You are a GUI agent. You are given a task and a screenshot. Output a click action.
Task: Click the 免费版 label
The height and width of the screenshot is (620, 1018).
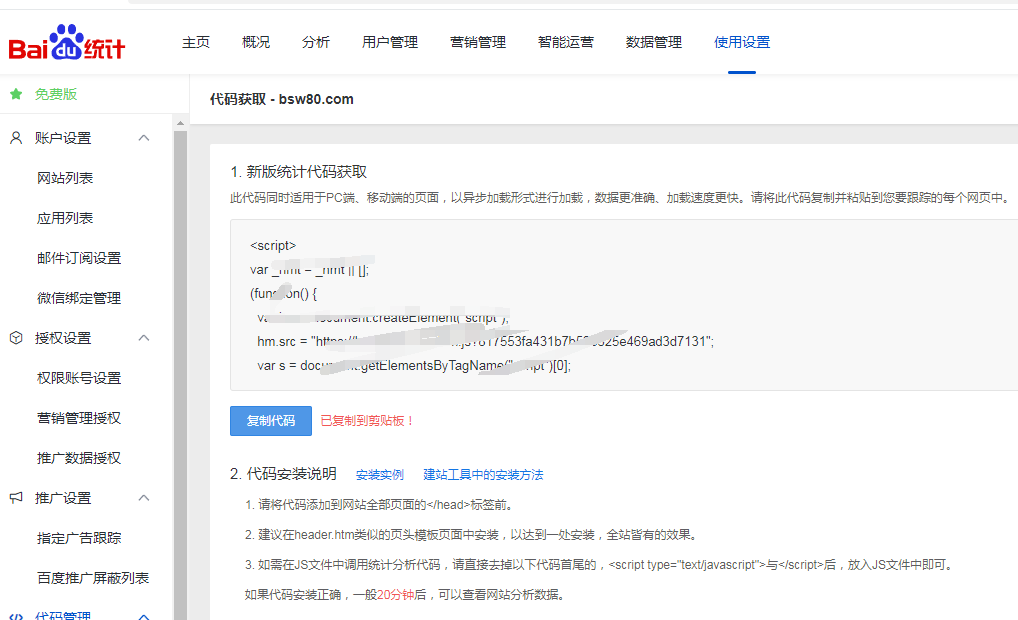pyautogui.click(x=56, y=94)
